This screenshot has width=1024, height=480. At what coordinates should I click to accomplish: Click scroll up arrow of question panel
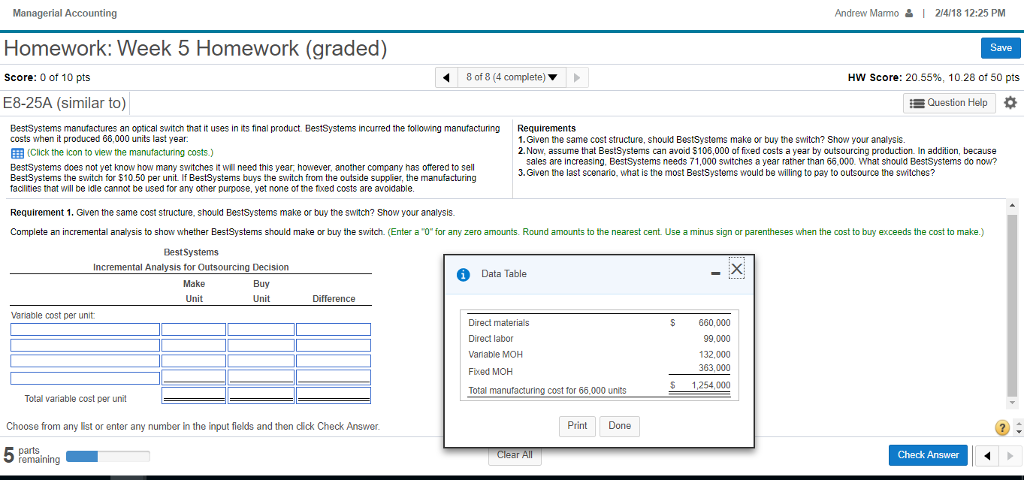tap(1014, 205)
